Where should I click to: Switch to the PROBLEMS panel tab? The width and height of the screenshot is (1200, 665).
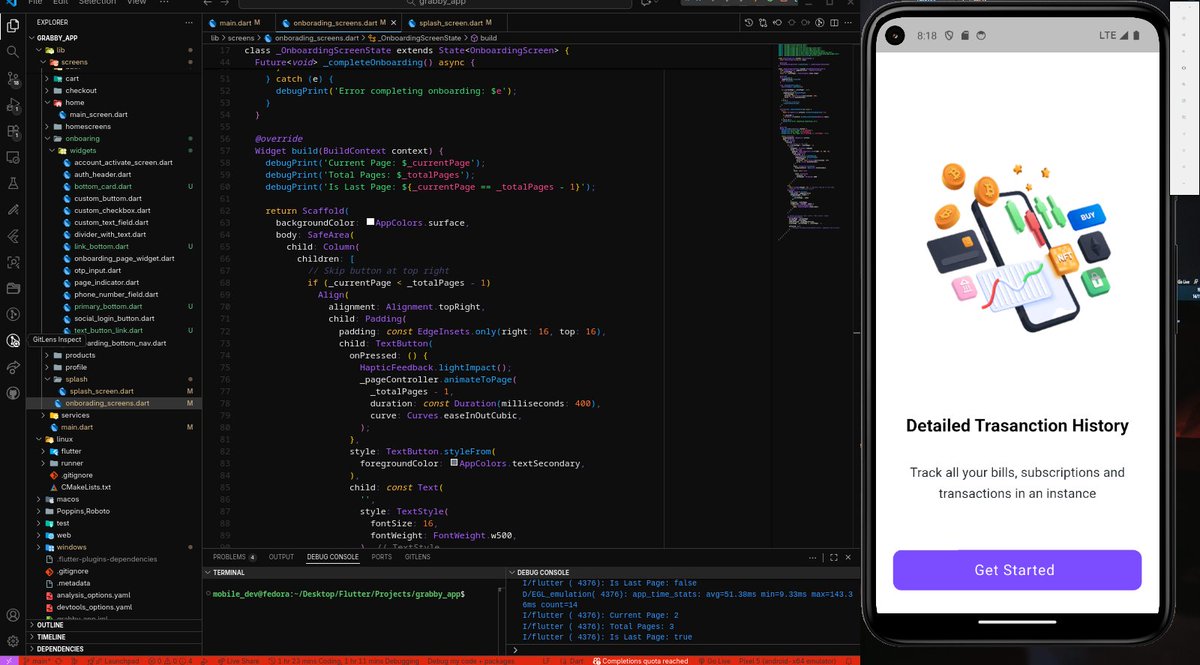click(234, 557)
